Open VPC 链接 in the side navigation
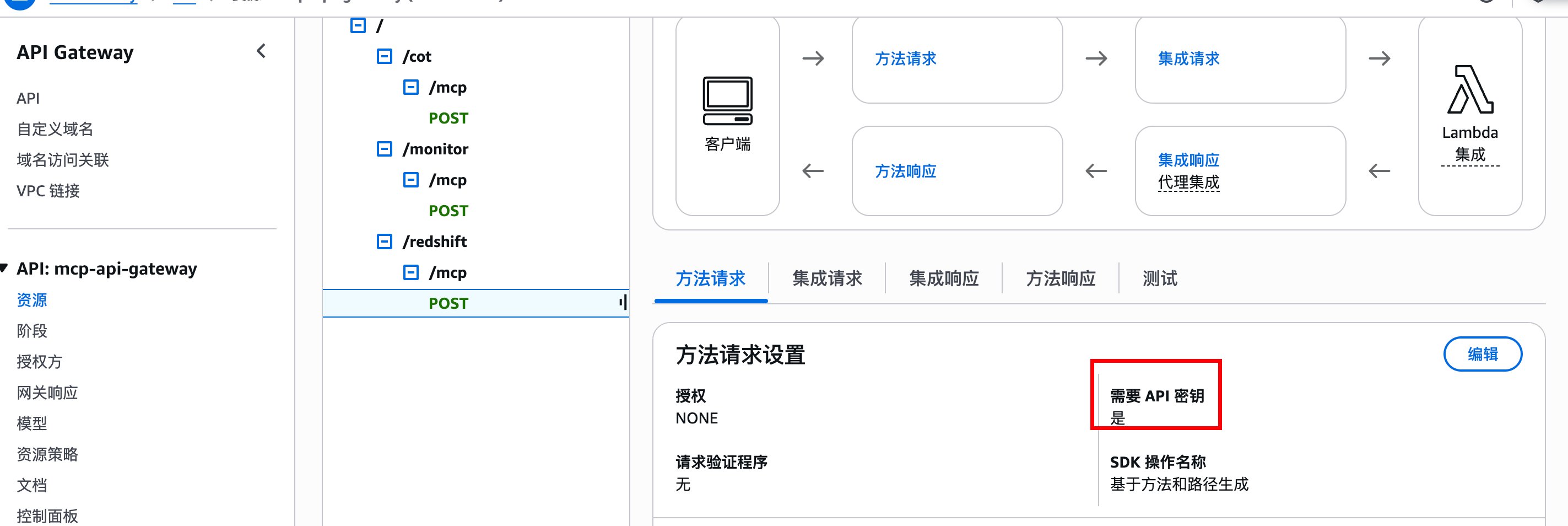The image size is (1568, 526). pyautogui.click(x=48, y=191)
